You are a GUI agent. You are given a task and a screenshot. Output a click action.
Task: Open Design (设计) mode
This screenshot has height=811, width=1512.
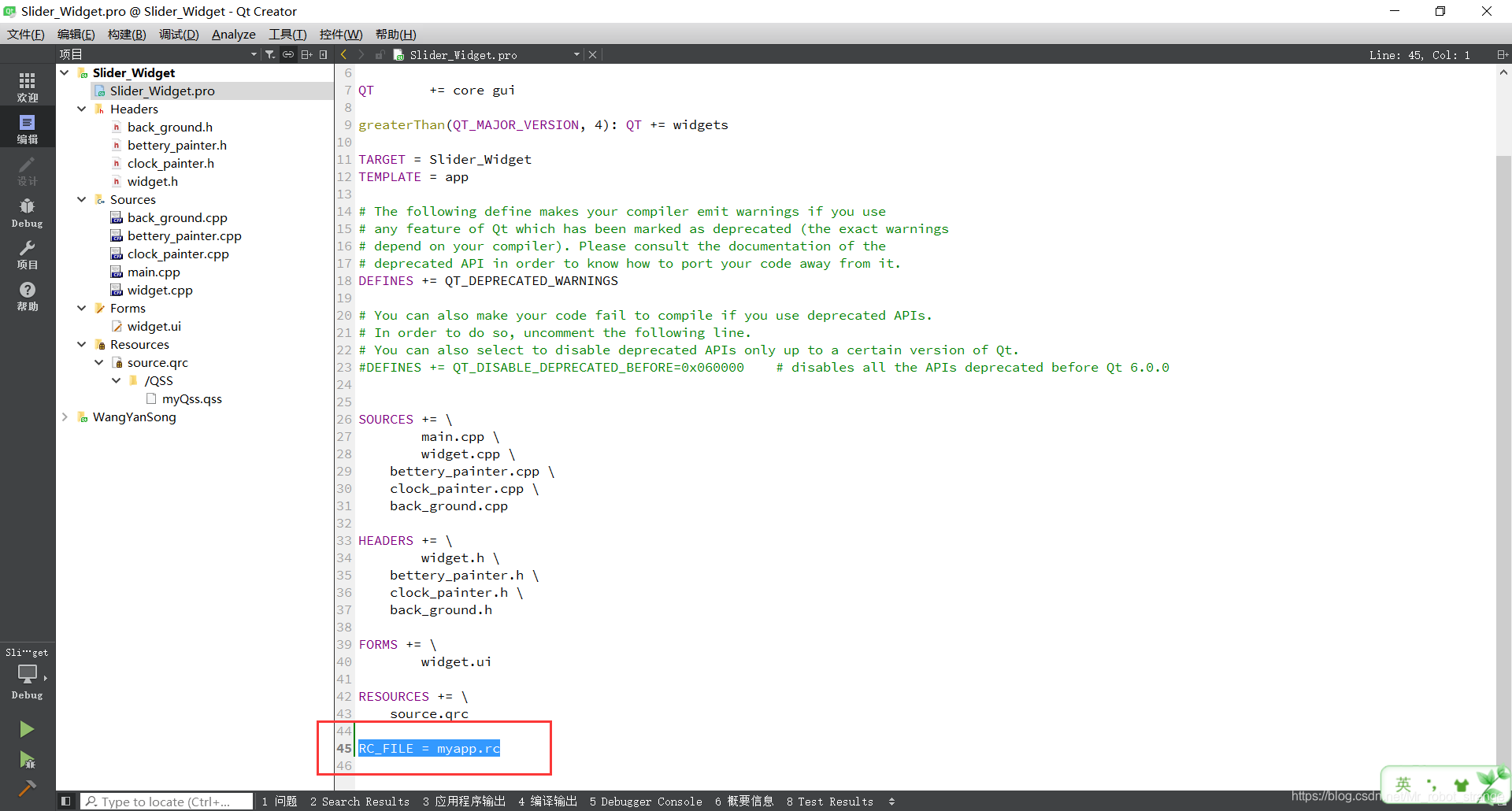[28, 170]
